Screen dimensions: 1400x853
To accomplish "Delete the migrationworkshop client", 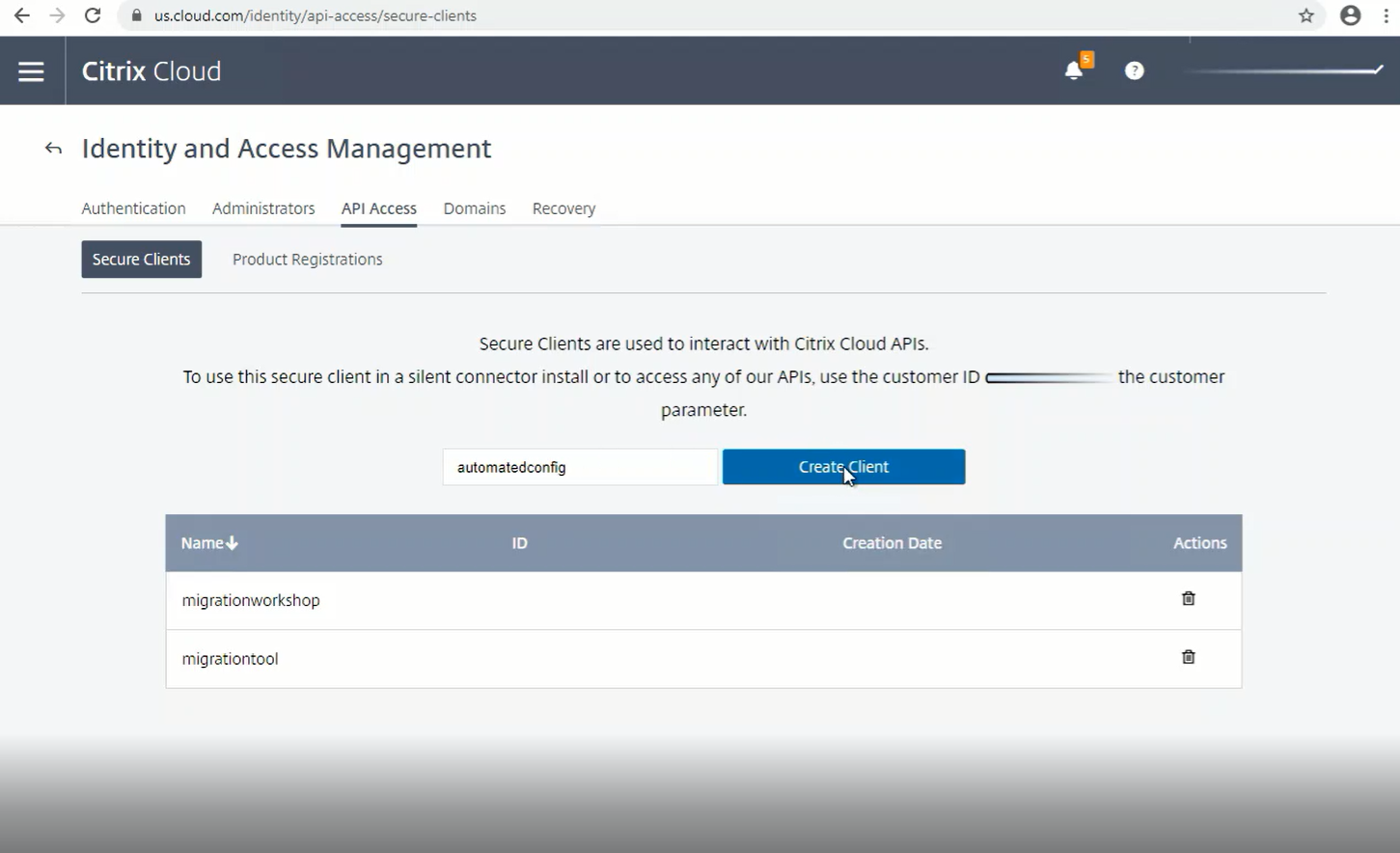I will click(x=1189, y=598).
